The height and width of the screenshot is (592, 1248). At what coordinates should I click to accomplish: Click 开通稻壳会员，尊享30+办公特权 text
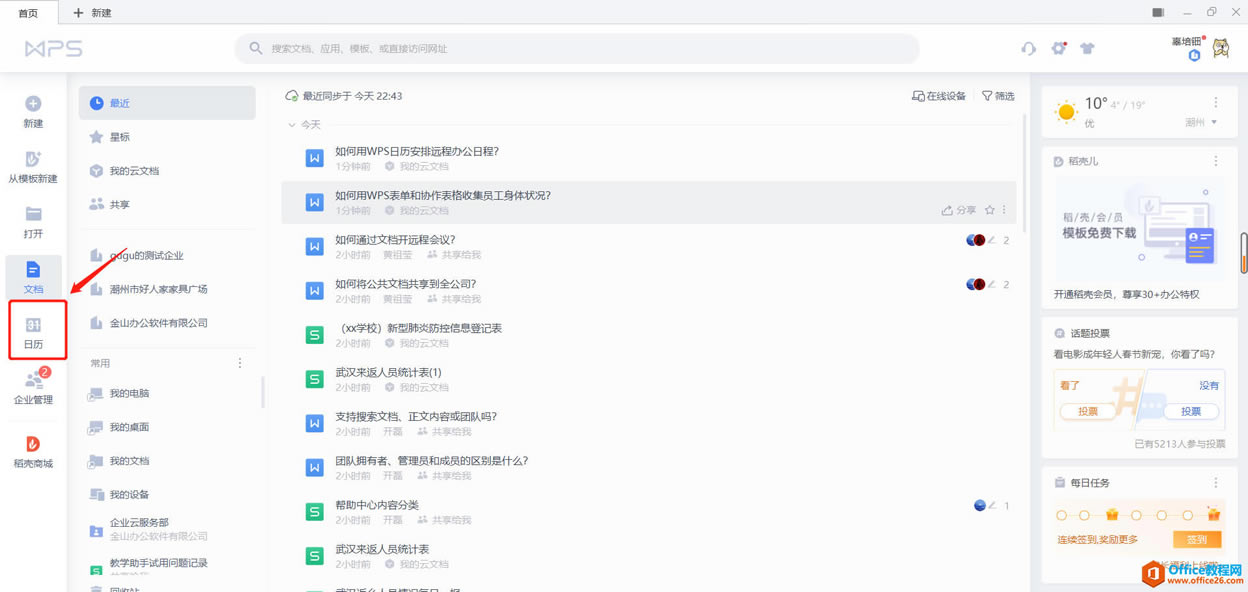[1126, 295]
